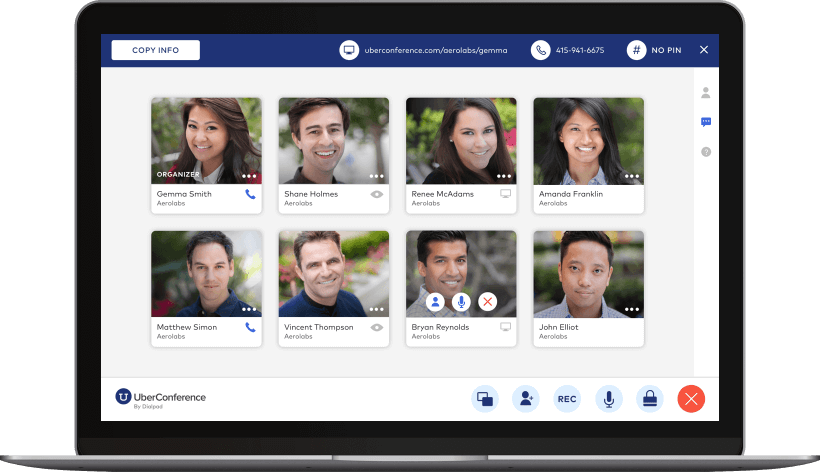
Task: Select the dial-in number 415-941-6675
Action: tap(579, 50)
